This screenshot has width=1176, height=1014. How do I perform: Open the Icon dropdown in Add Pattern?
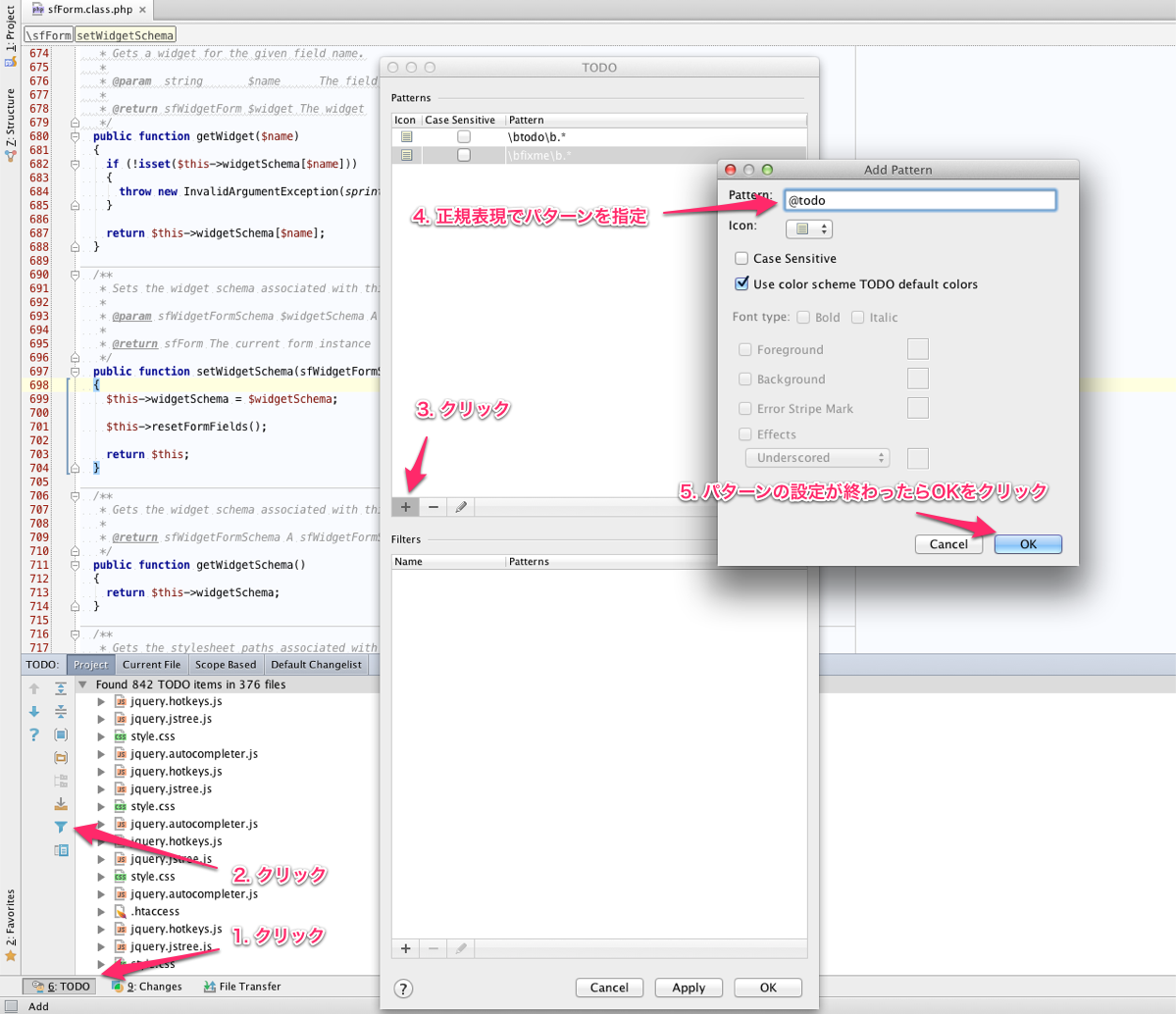[809, 228]
